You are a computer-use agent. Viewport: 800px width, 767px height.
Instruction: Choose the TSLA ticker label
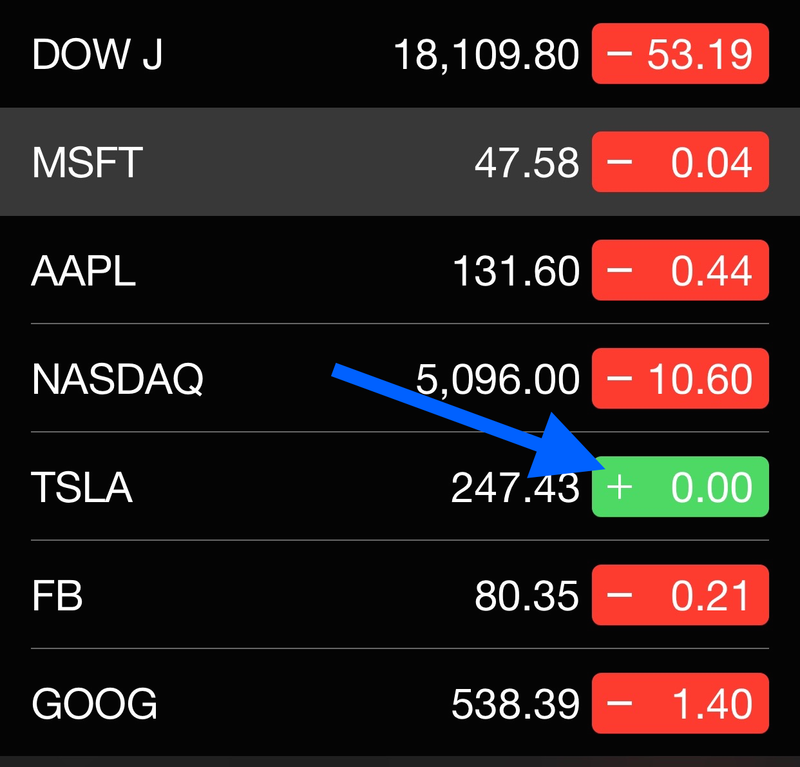pos(82,487)
